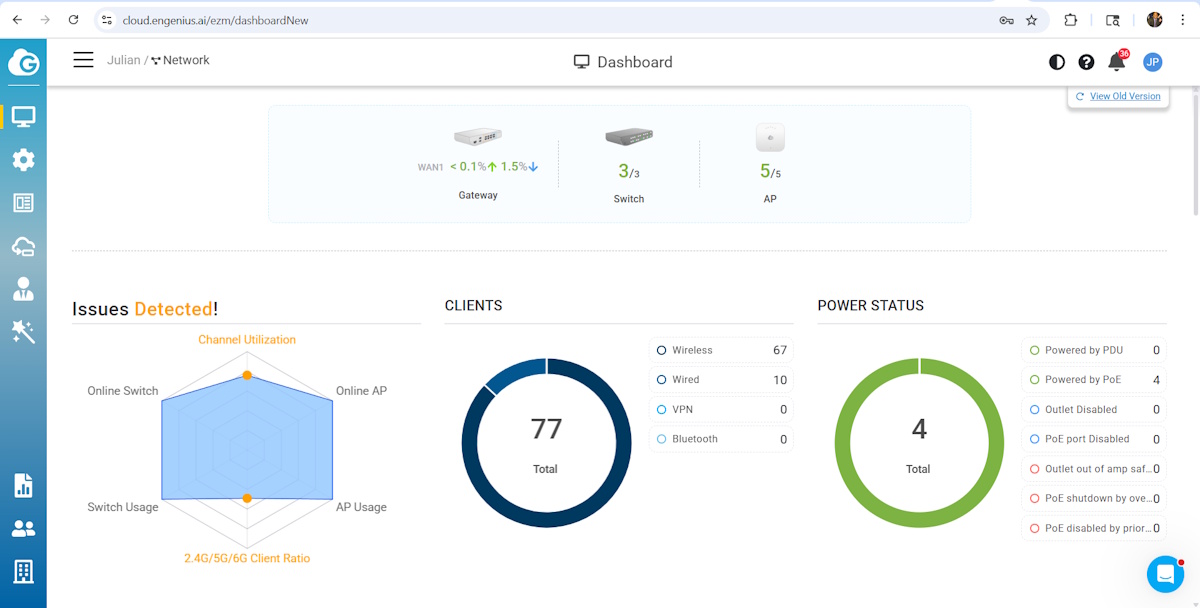Toggle PoE disabled by priority legend entry

tap(1094, 528)
